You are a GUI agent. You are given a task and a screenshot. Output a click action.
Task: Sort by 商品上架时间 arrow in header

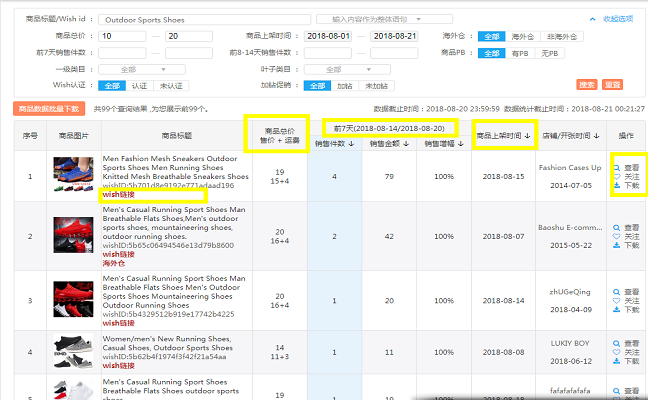coord(527,136)
